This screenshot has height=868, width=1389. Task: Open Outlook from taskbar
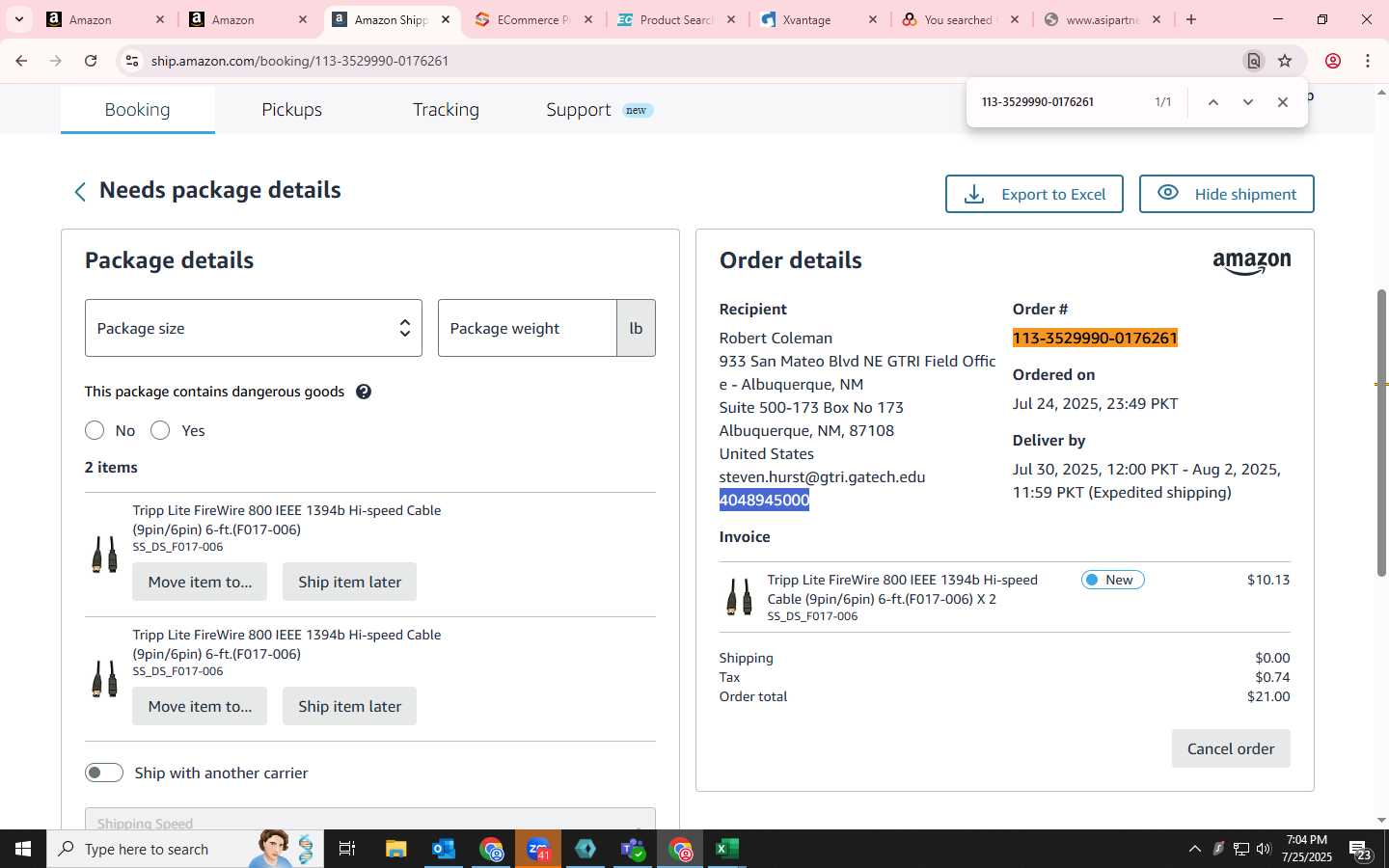(444, 849)
